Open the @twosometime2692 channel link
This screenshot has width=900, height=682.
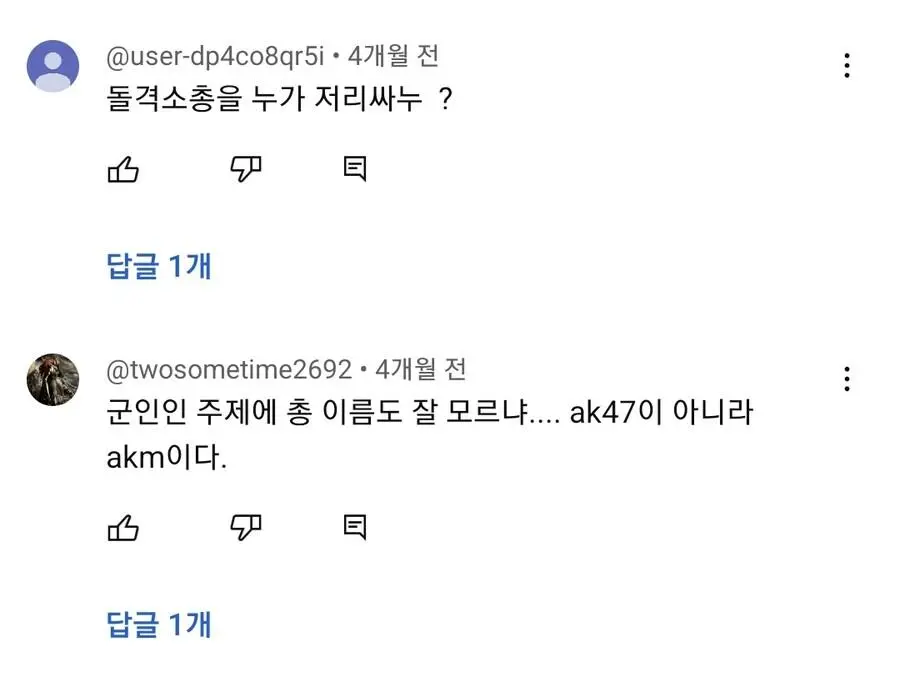pyautogui.click(x=229, y=370)
